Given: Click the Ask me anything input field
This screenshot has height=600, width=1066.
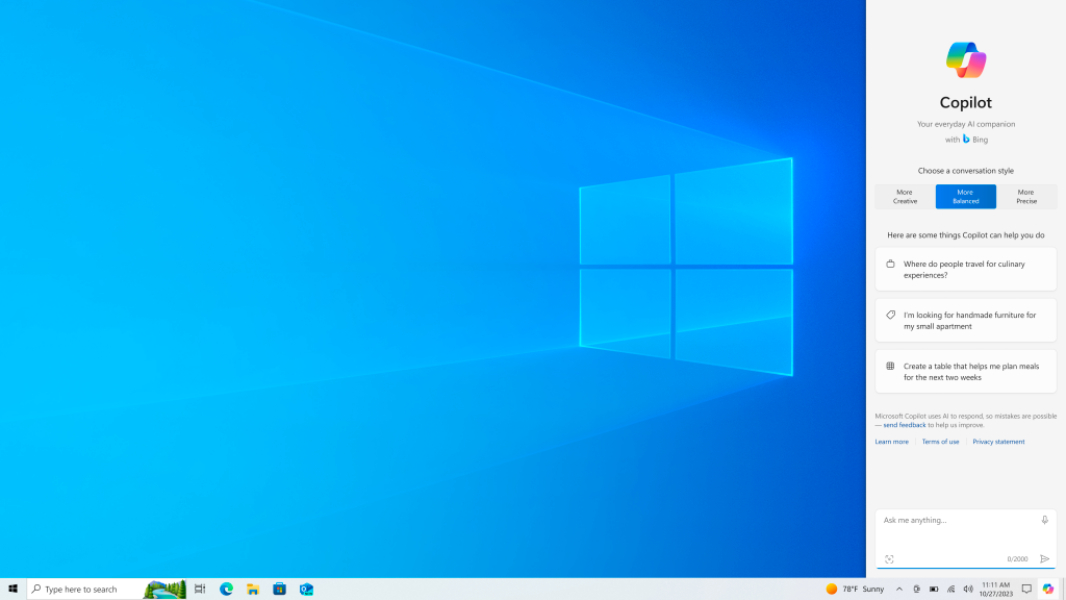Looking at the screenshot, I should (x=950, y=519).
